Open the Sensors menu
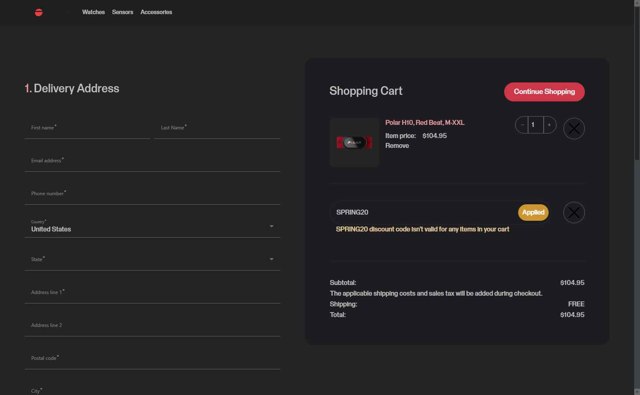640x395 pixels. coord(122,12)
